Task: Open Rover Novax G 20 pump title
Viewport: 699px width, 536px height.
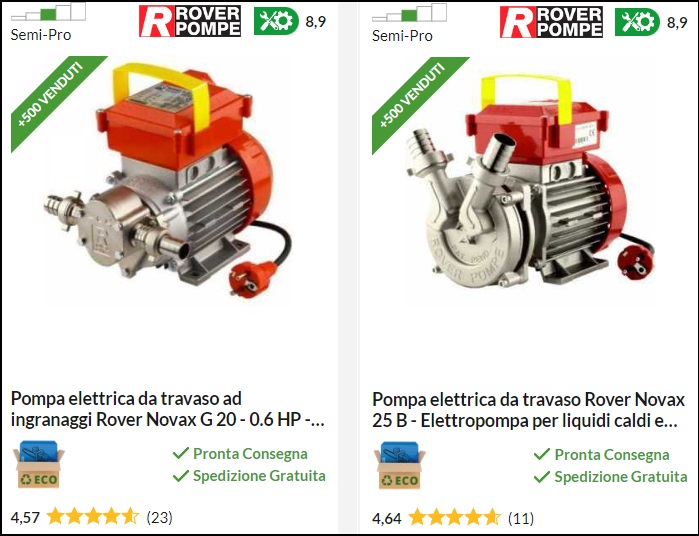Action: [168, 409]
